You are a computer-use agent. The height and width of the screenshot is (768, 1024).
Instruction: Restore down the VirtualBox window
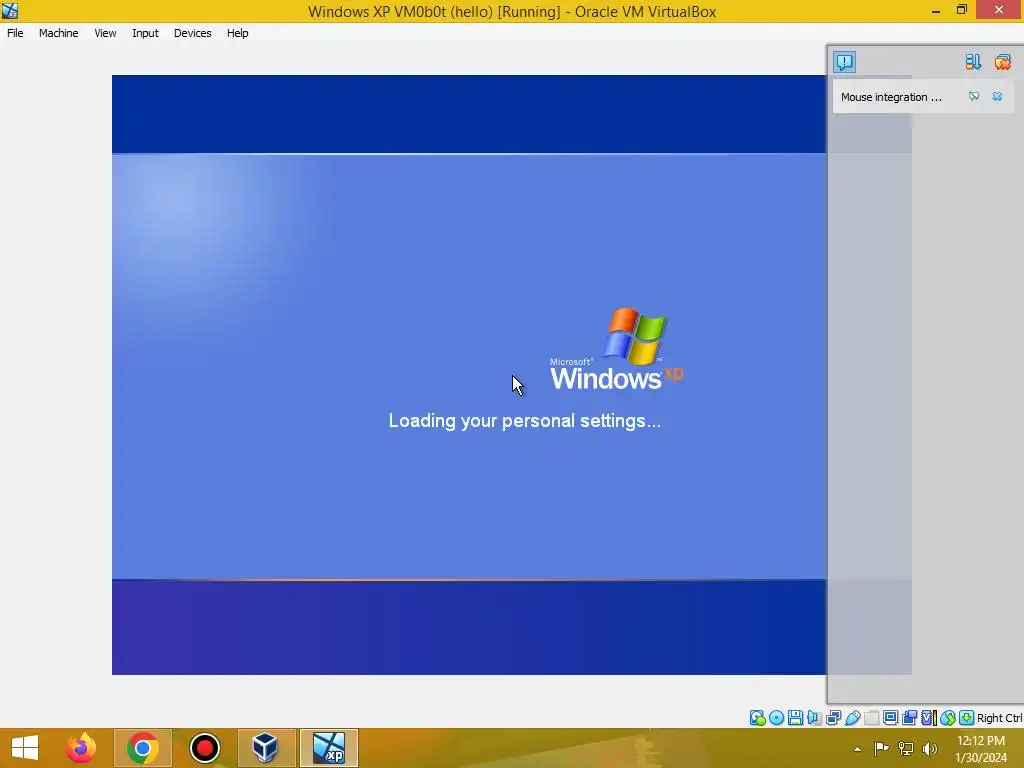pyautogui.click(x=962, y=10)
